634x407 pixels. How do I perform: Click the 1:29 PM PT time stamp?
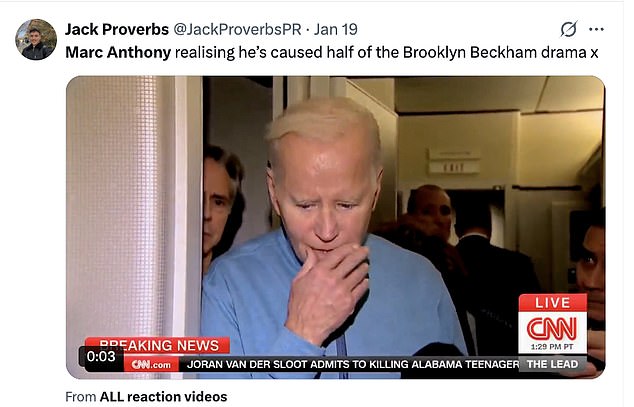click(x=552, y=347)
